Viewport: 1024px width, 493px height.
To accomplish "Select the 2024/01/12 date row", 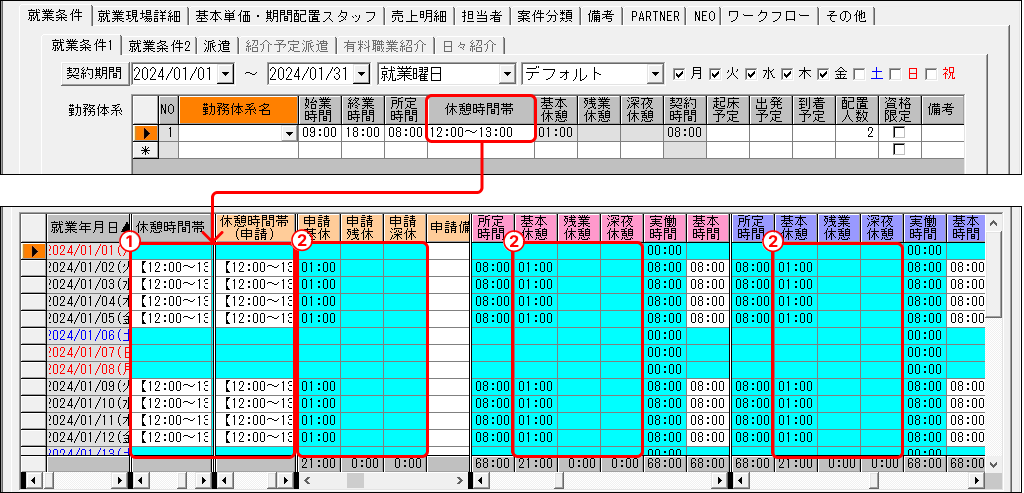I will [x=88, y=437].
